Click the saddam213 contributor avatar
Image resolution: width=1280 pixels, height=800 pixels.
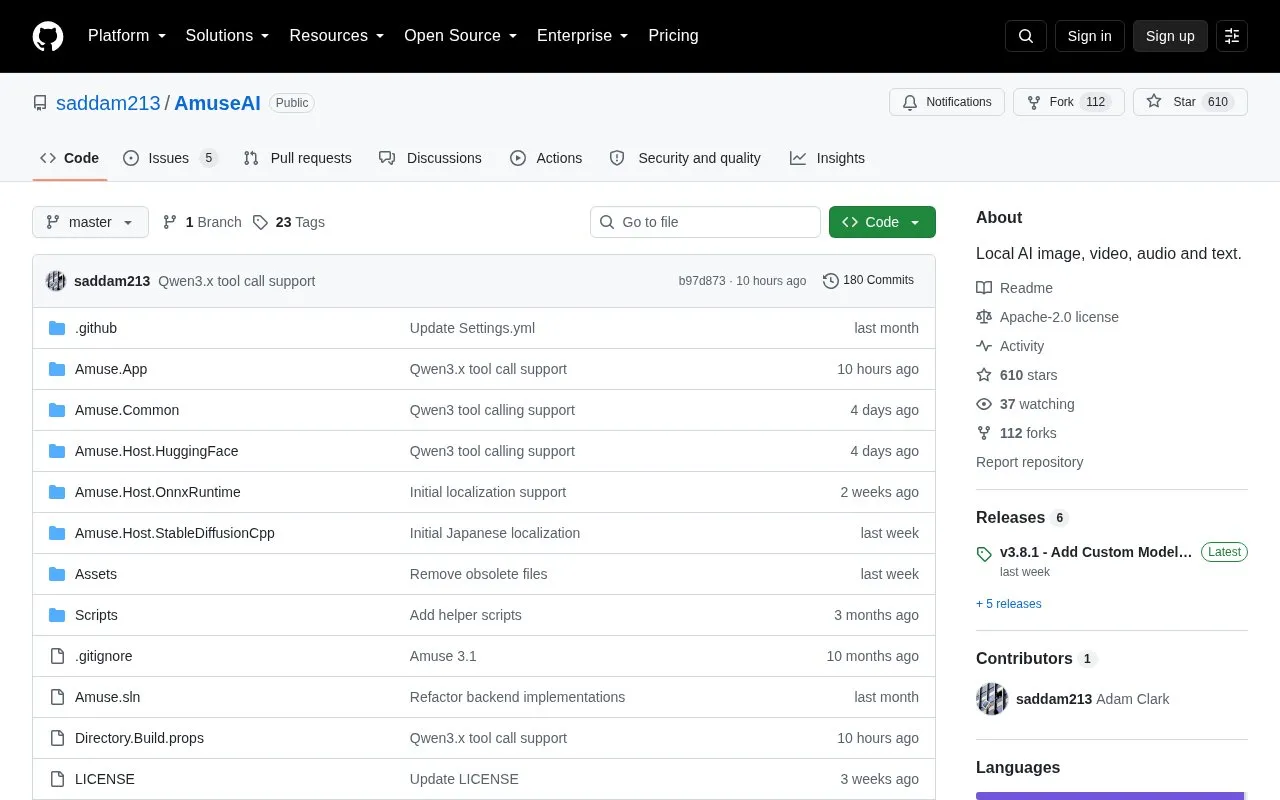click(992, 699)
